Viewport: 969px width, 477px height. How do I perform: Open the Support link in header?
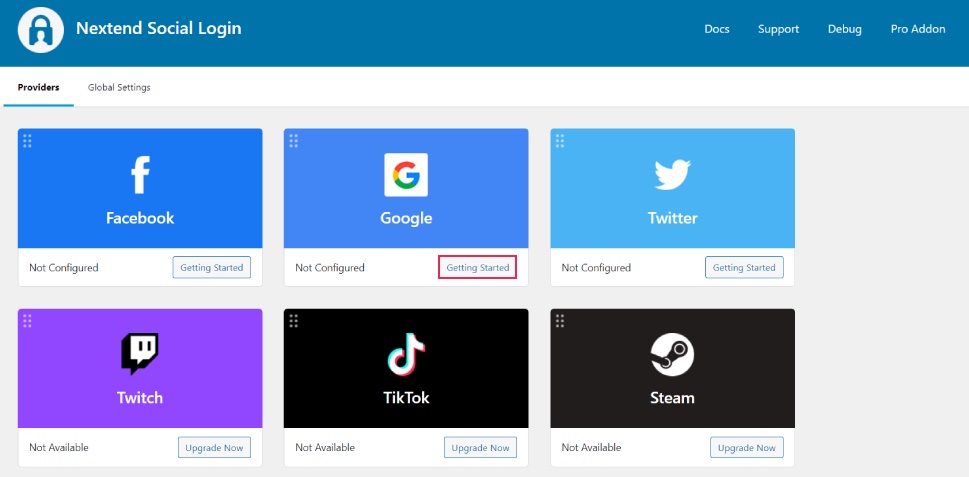779,29
